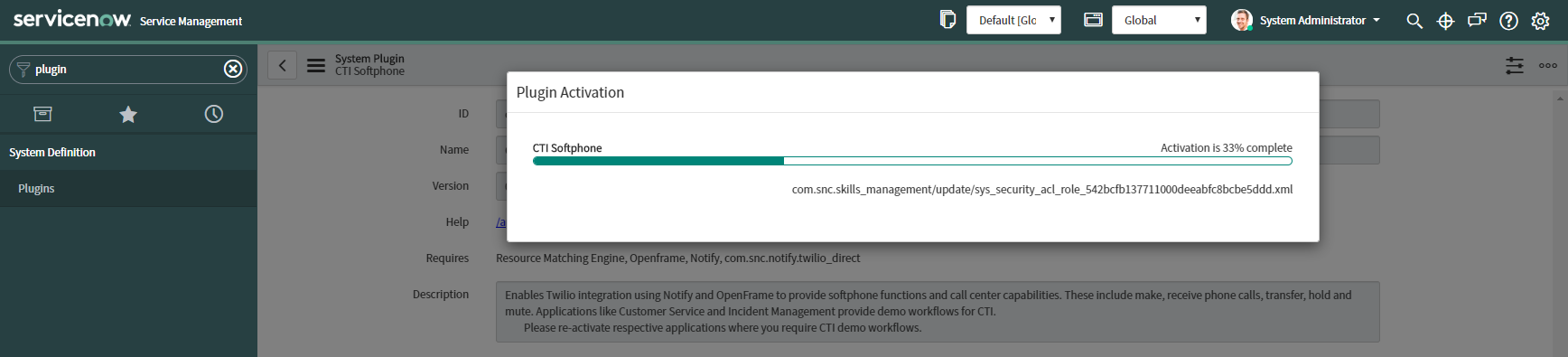Switch to the Favorites star tab
The width and height of the screenshot is (1568, 357).
coord(128,114)
